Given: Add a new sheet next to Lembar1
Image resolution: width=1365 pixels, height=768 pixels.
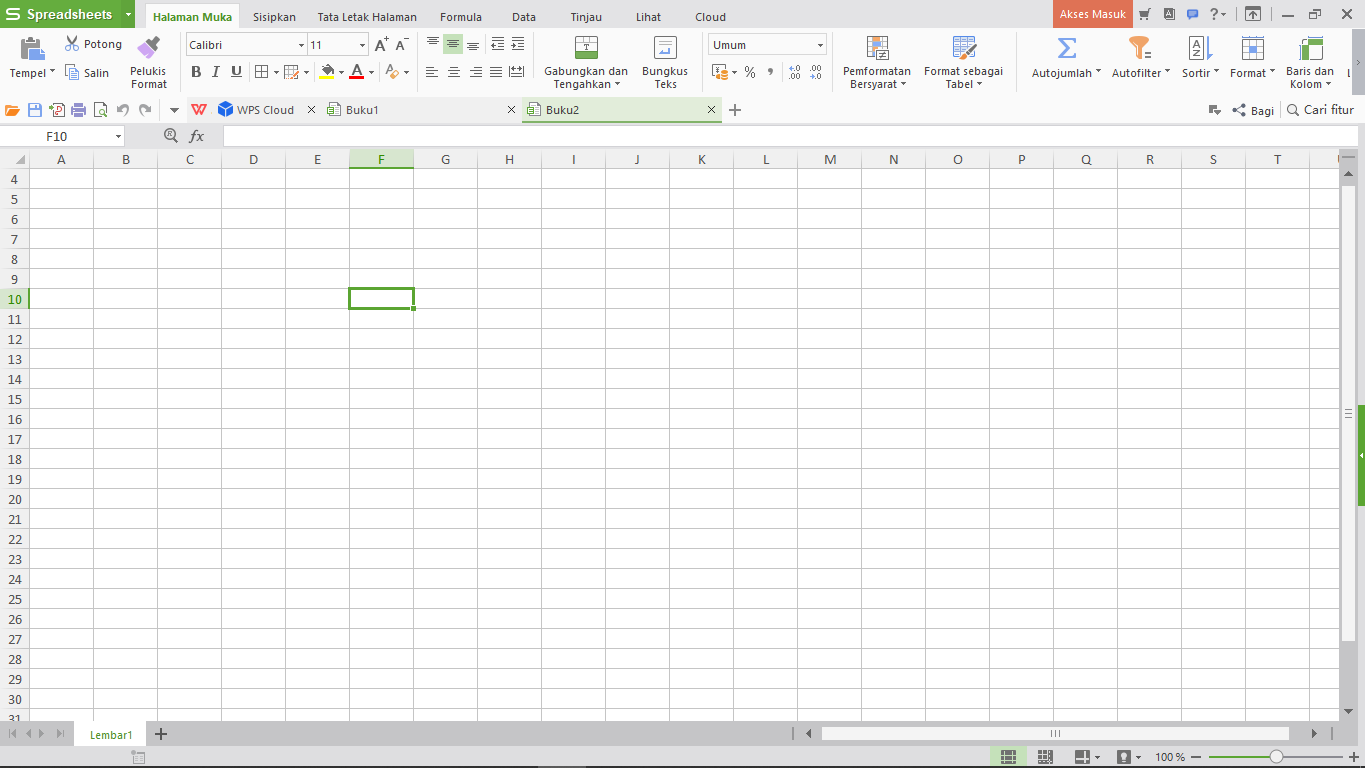Looking at the screenshot, I should click(160, 734).
